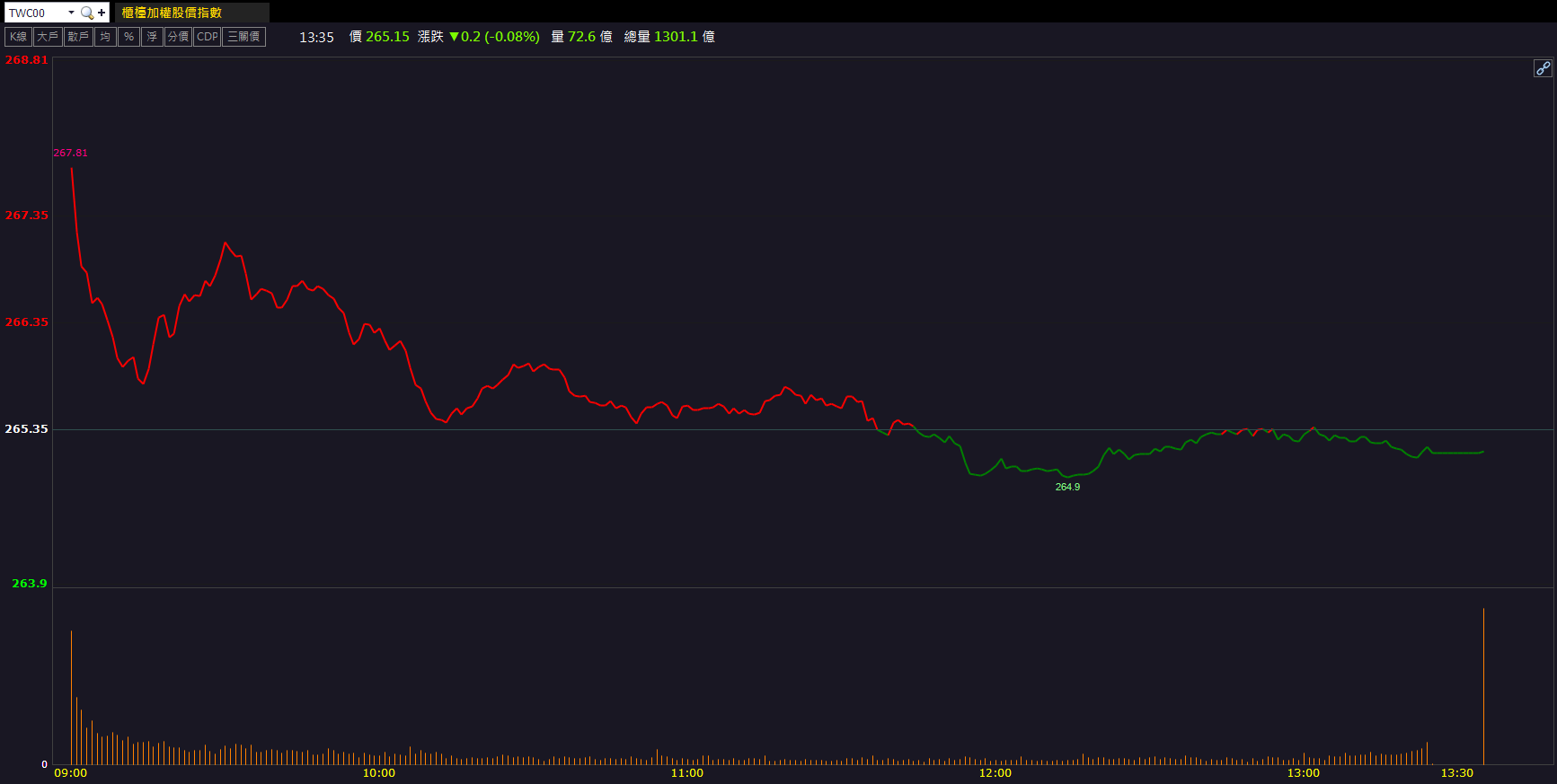1557x784 pixels.
Task: Open the TWC00 symbol dropdown arrow
Action: (x=71, y=13)
